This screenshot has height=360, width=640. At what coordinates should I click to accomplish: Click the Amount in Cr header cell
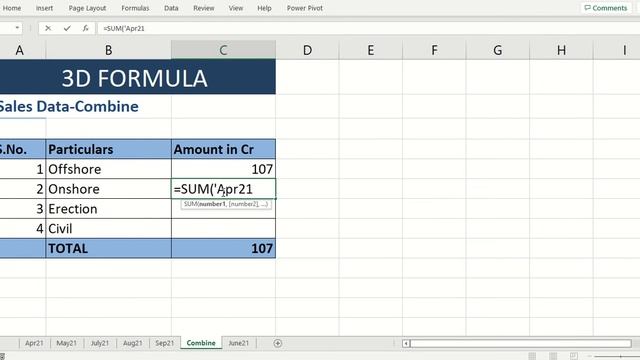point(223,149)
